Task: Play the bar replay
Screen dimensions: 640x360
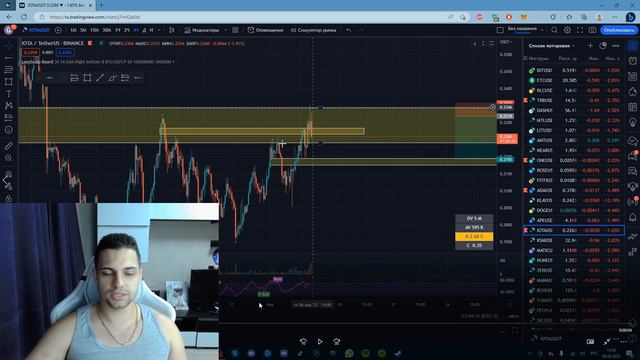Action: tap(320, 342)
